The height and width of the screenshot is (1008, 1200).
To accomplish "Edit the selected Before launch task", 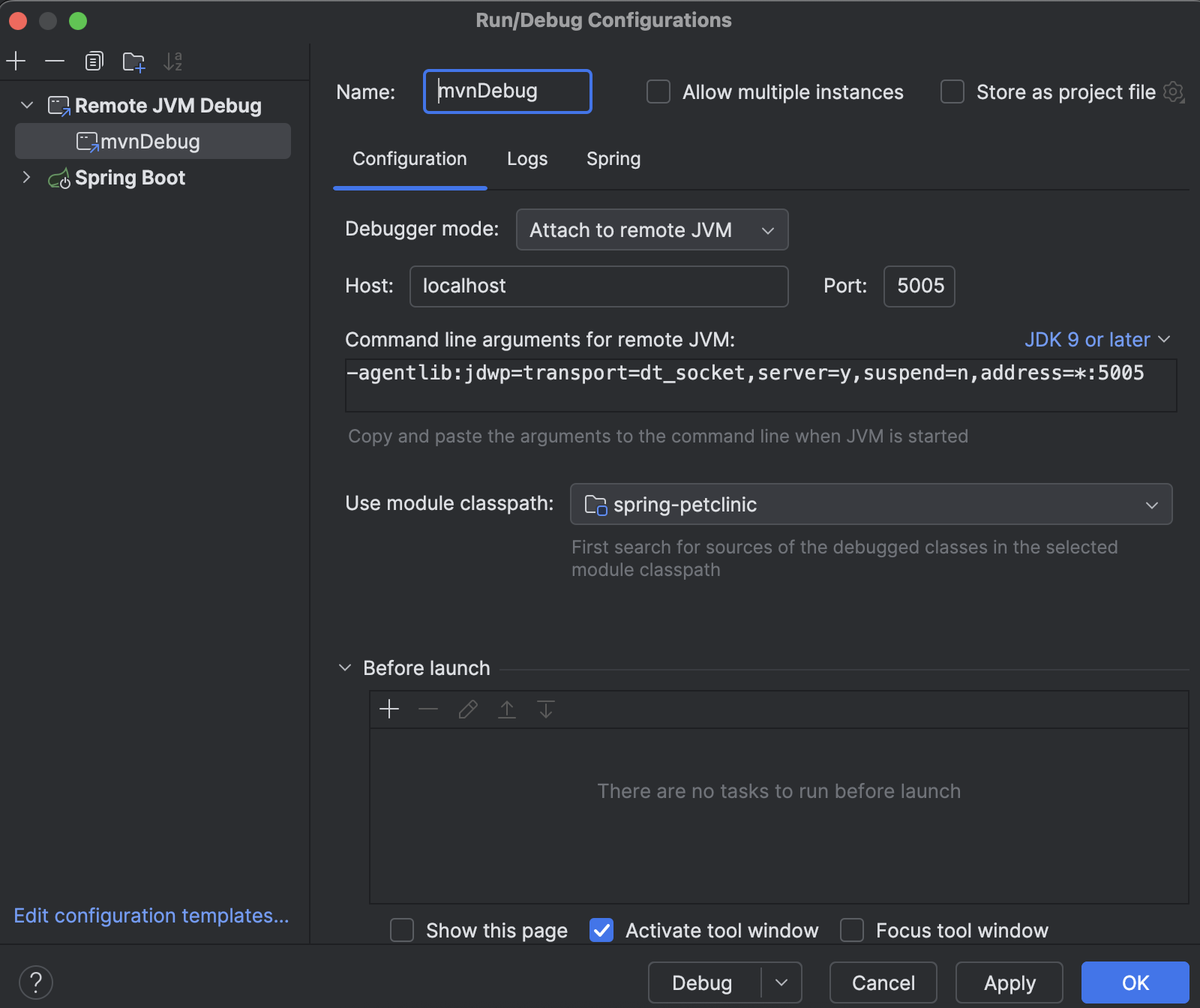I will point(467,709).
